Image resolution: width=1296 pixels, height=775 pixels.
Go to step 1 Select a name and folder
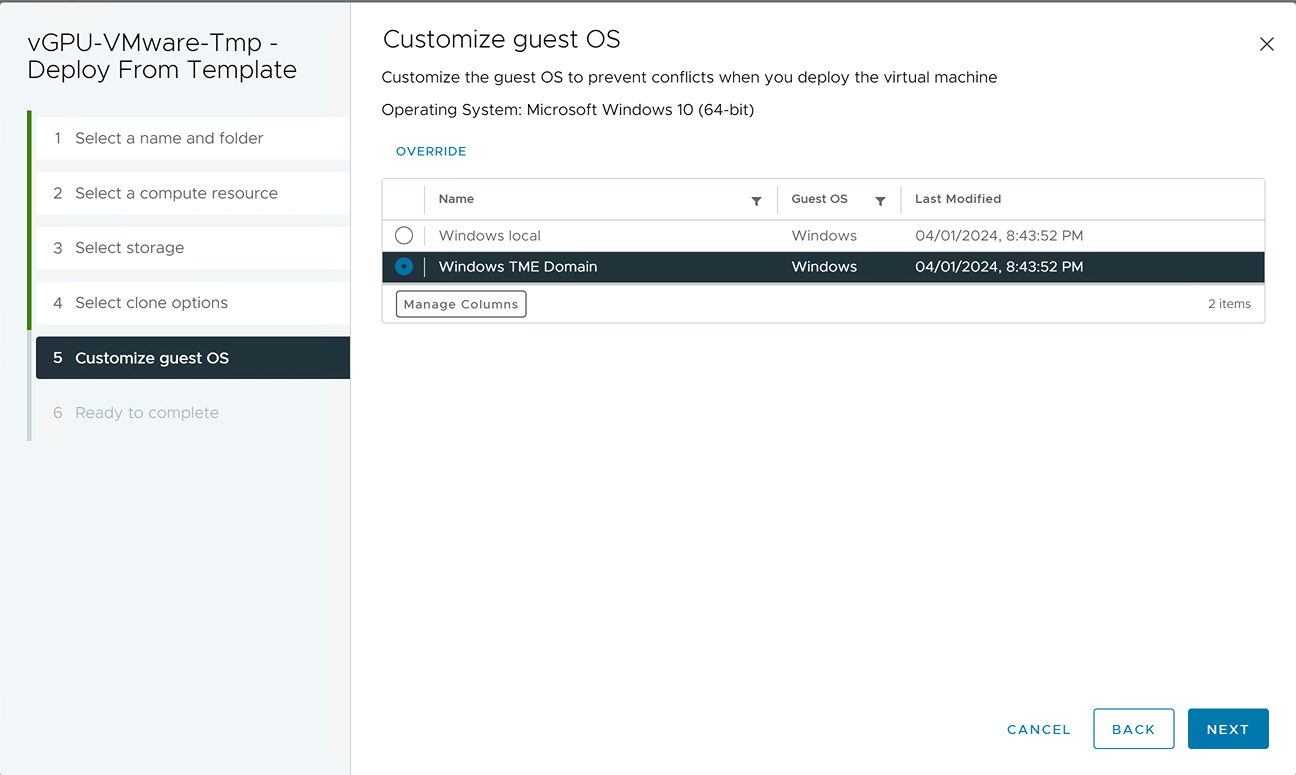169,138
